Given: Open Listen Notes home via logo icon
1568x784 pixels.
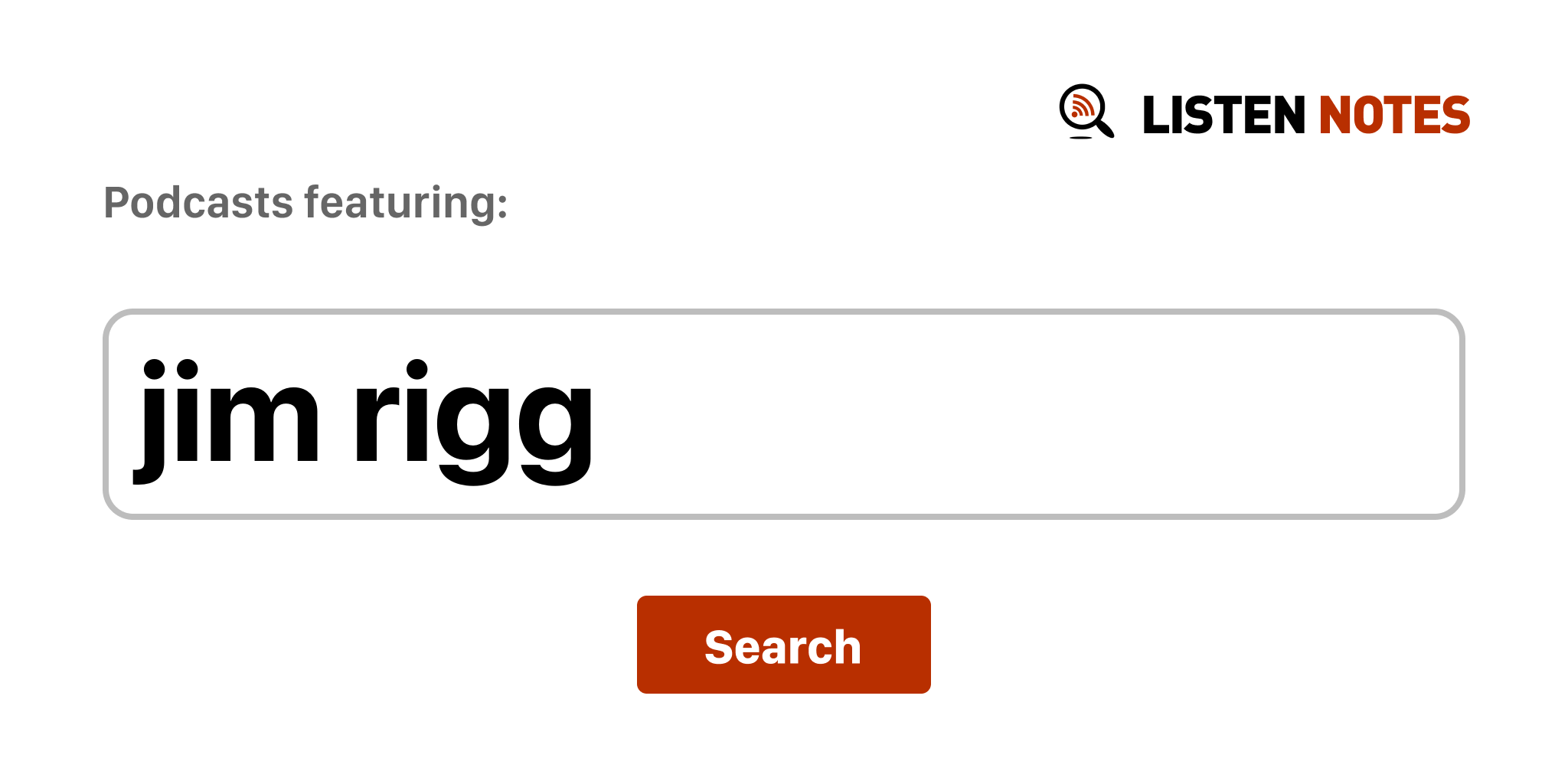Looking at the screenshot, I should (x=1086, y=112).
